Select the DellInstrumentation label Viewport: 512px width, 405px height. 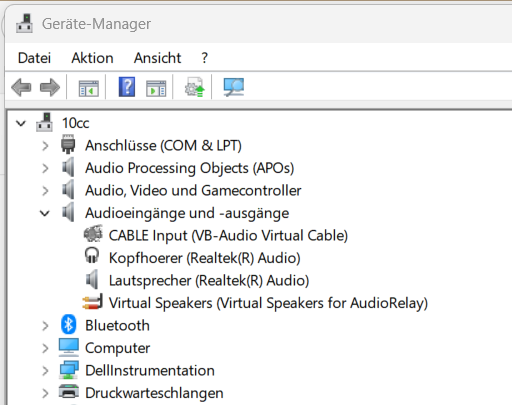(x=150, y=371)
